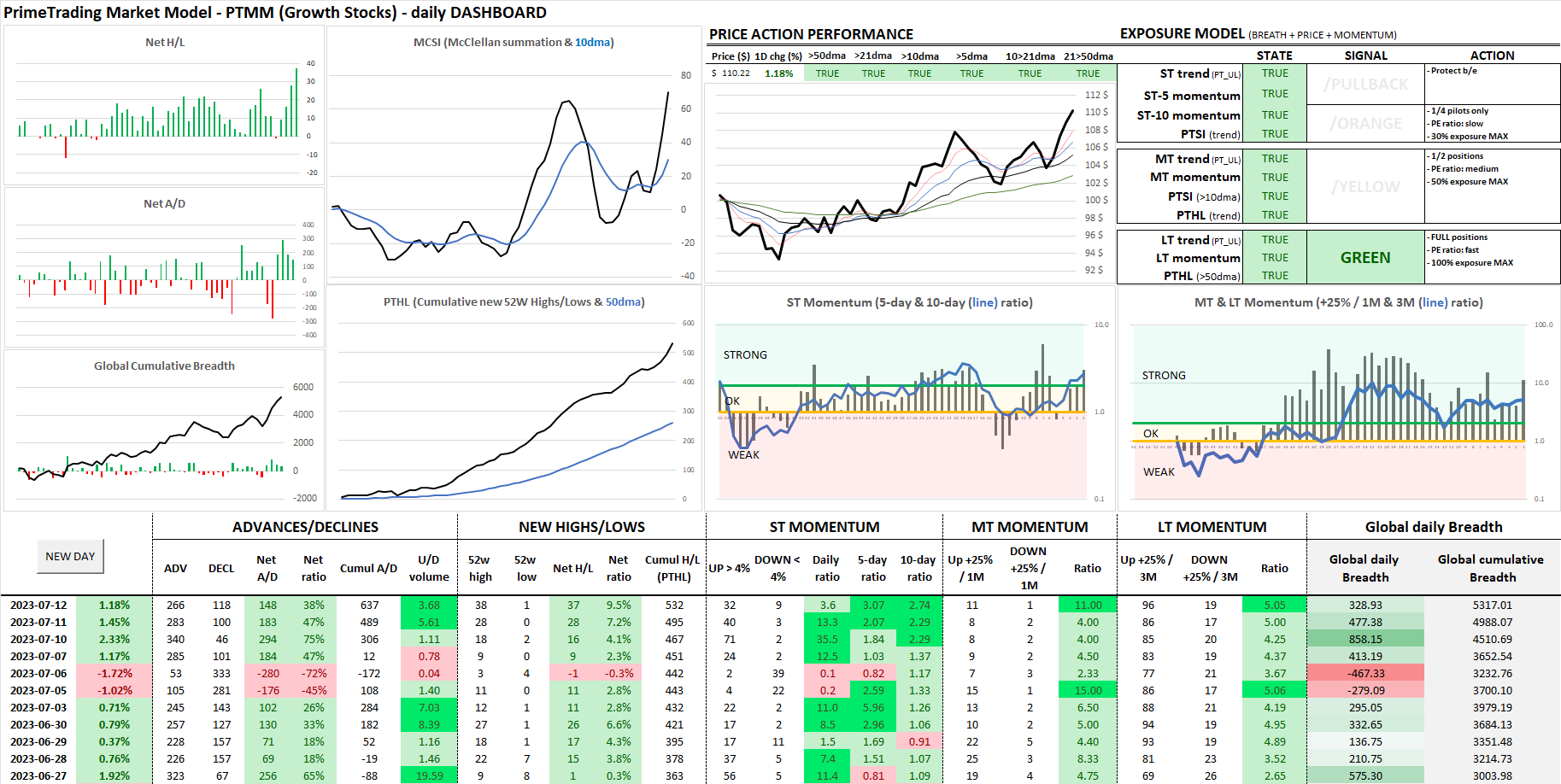Click the MT momentum TRUE state cell
Viewport: 1561px width, 784px height.
1275,177
